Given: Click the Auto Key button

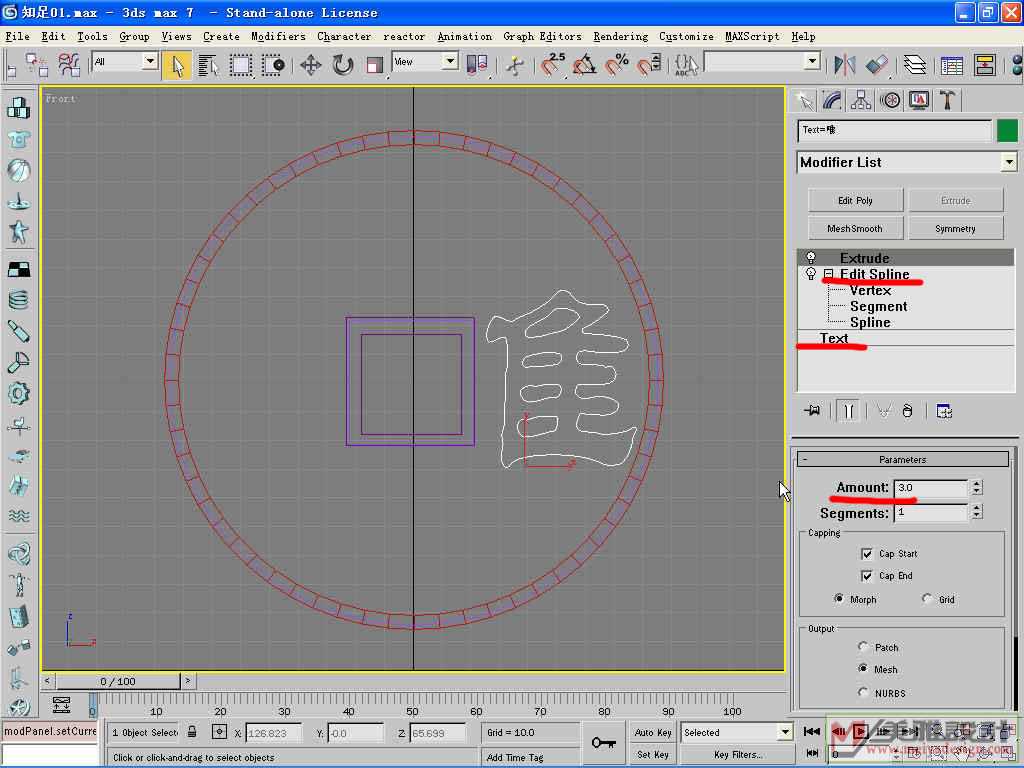Looking at the screenshot, I should (651, 732).
